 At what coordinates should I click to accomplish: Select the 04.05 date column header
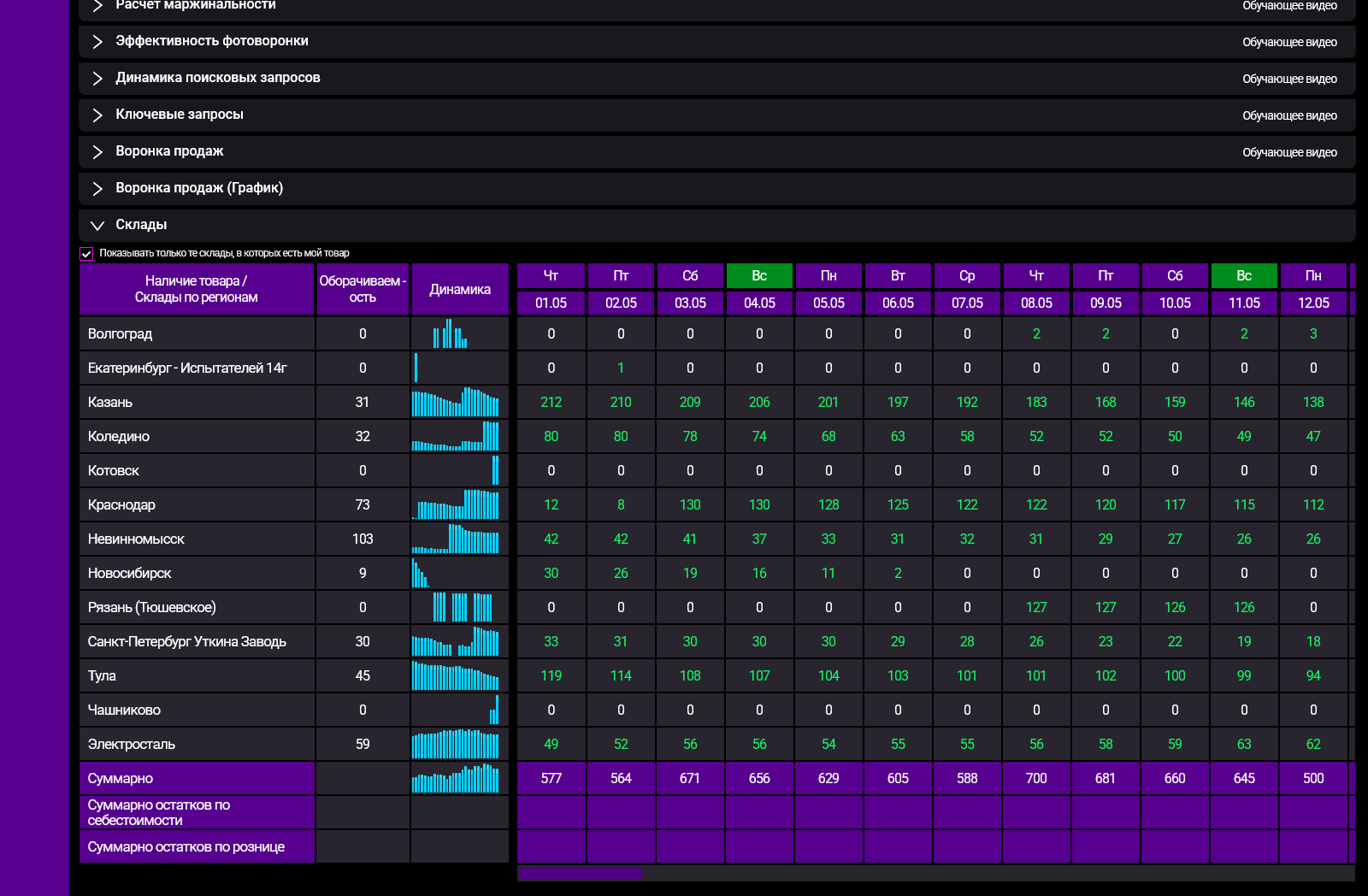(x=759, y=303)
